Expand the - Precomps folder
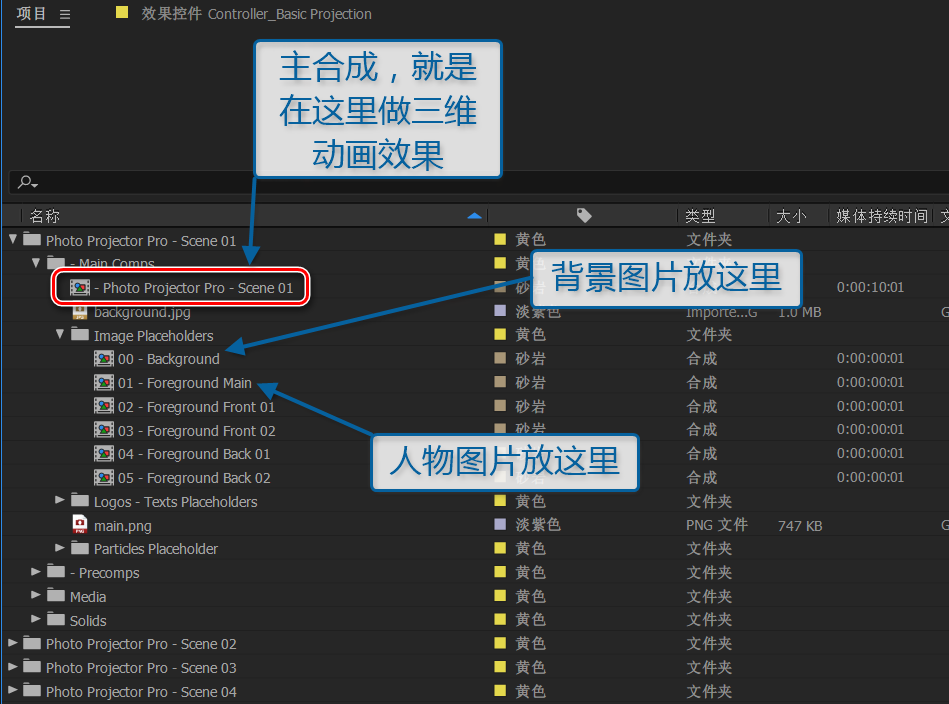 [36, 571]
